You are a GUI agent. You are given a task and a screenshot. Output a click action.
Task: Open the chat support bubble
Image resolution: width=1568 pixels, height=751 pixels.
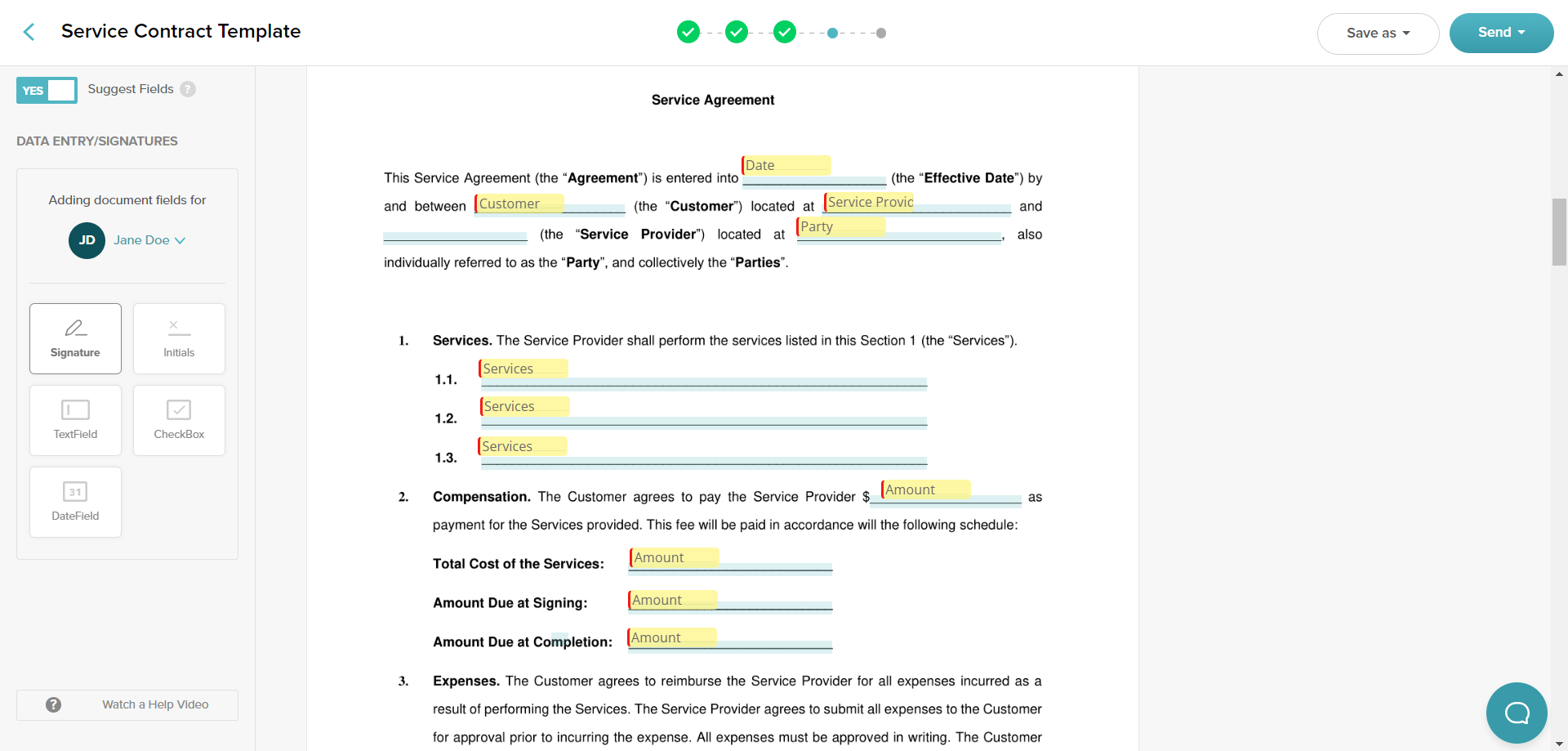point(1517,713)
